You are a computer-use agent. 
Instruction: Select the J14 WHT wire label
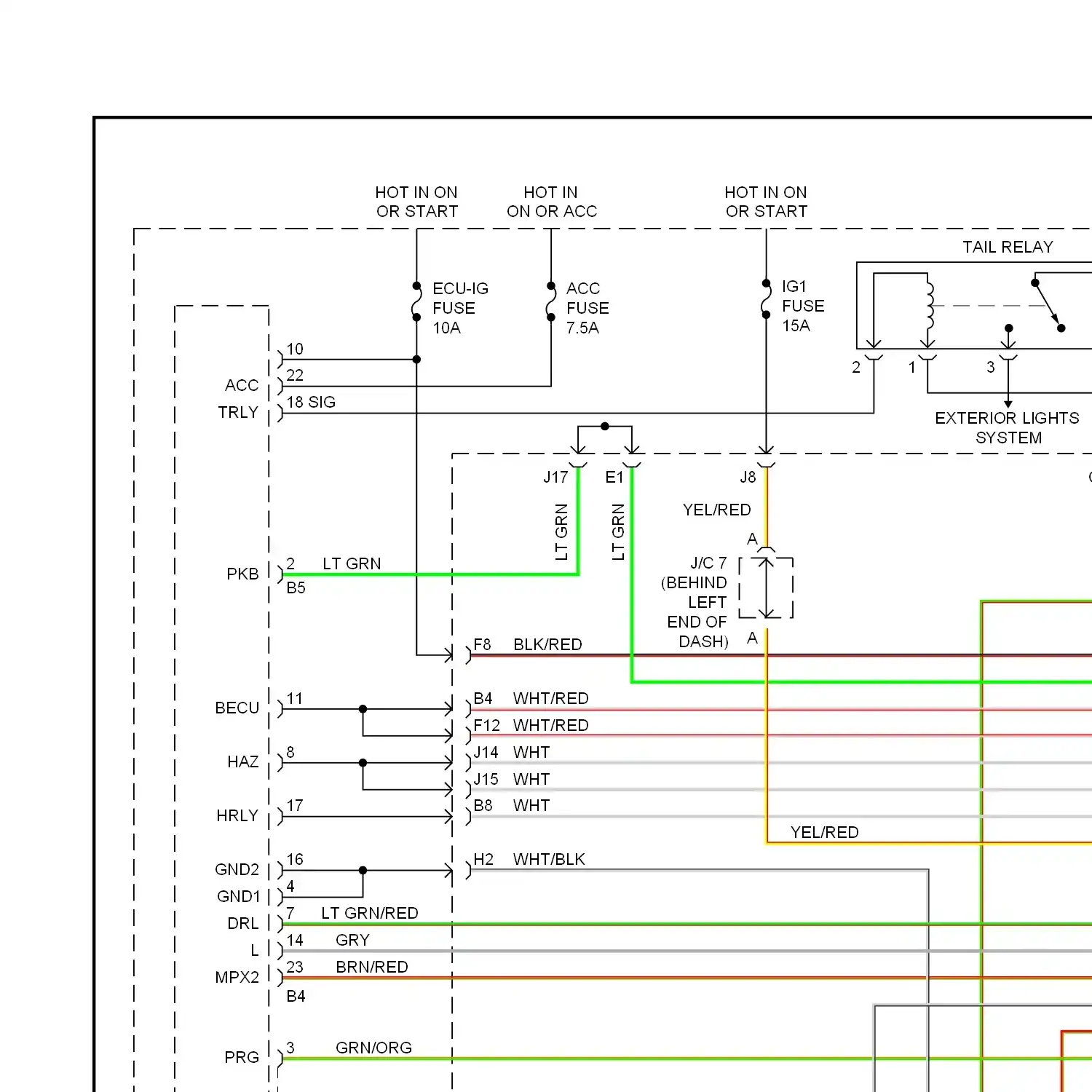pyautogui.click(x=512, y=752)
